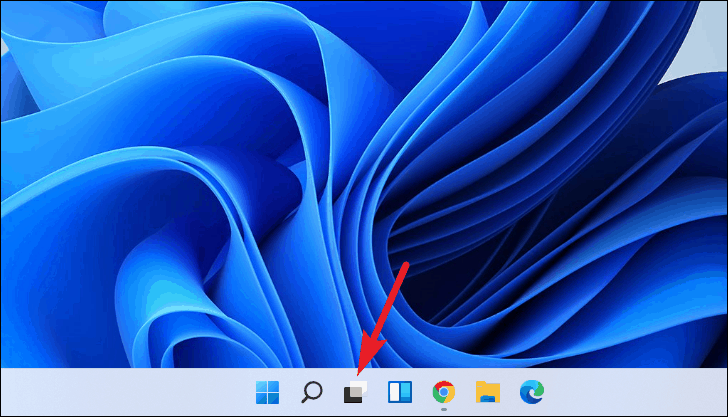Launch Google Chrome from taskbar
Image resolution: width=728 pixels, height=417 pixels.
coord(444,392)
